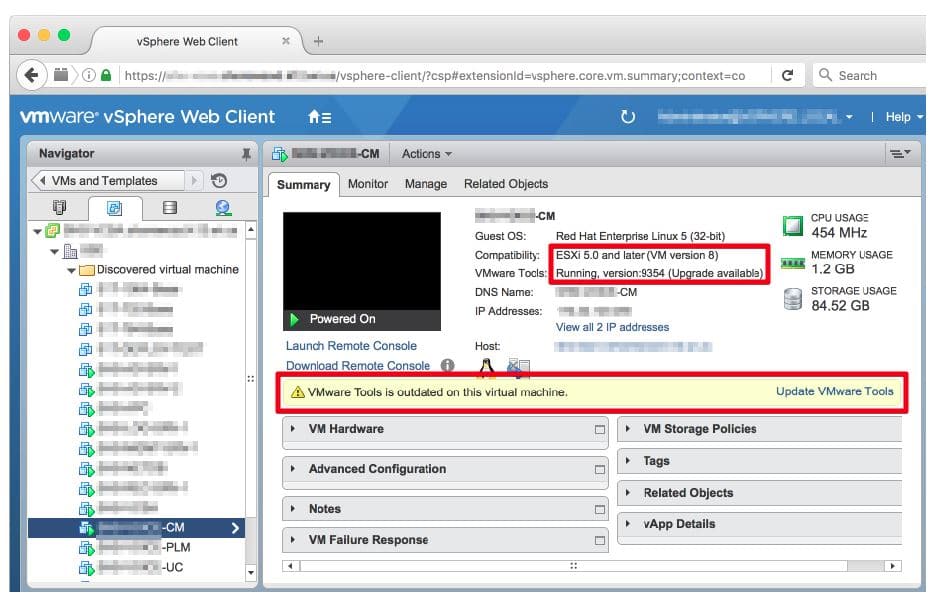Select the VMs and Templates inventory icon
Screen dimensions: 936x601
tap(114, 207)
